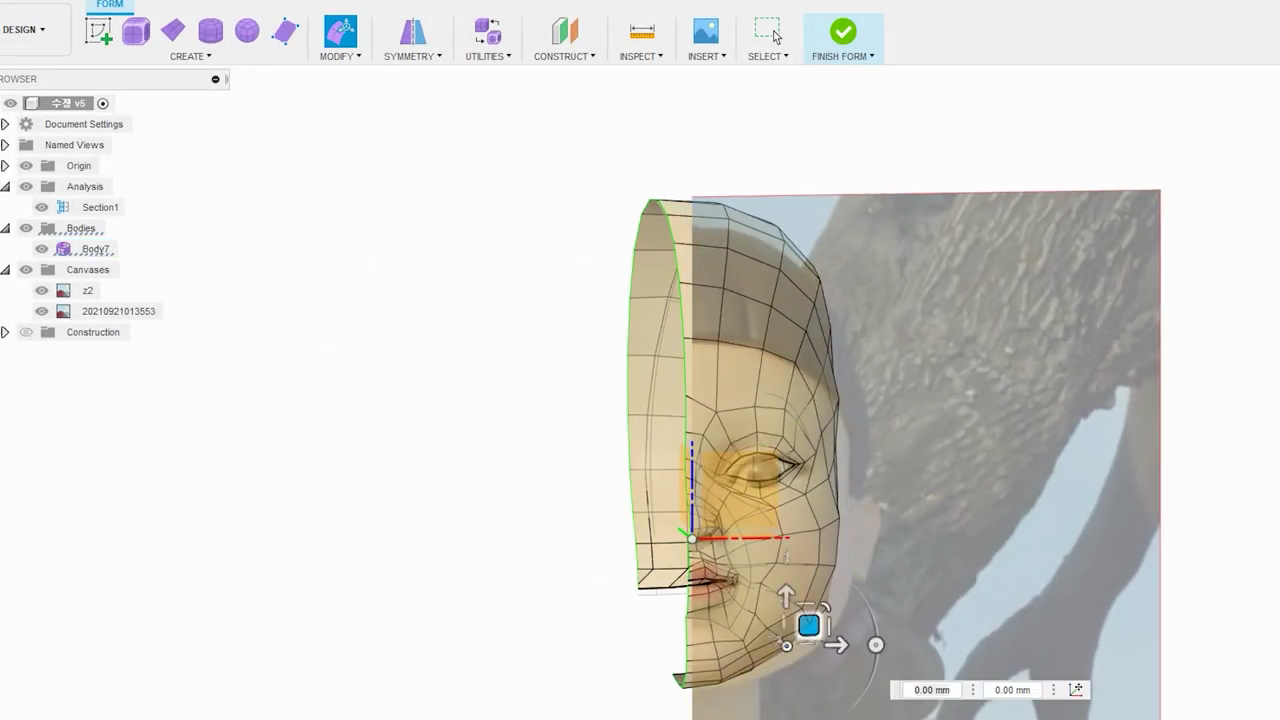Screen dimensions: 1280x720
Task: Open the SELECT dropdown menu
Action: tap(768, 56)
